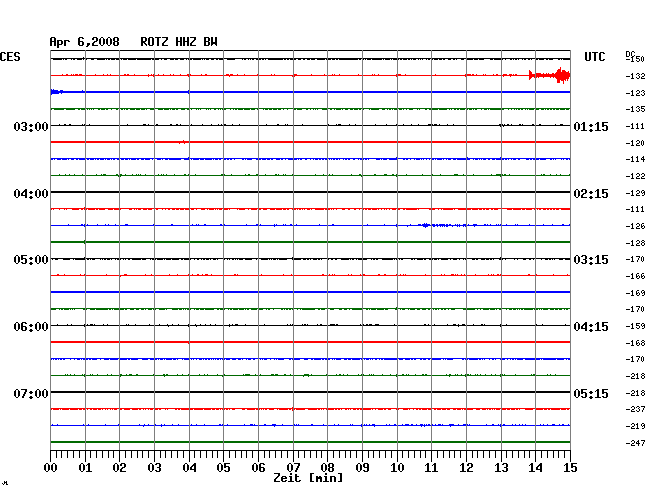Click minute tick label '09' on time axis
The width and height of the screenshot is (650, 494).
click(362, 468)
